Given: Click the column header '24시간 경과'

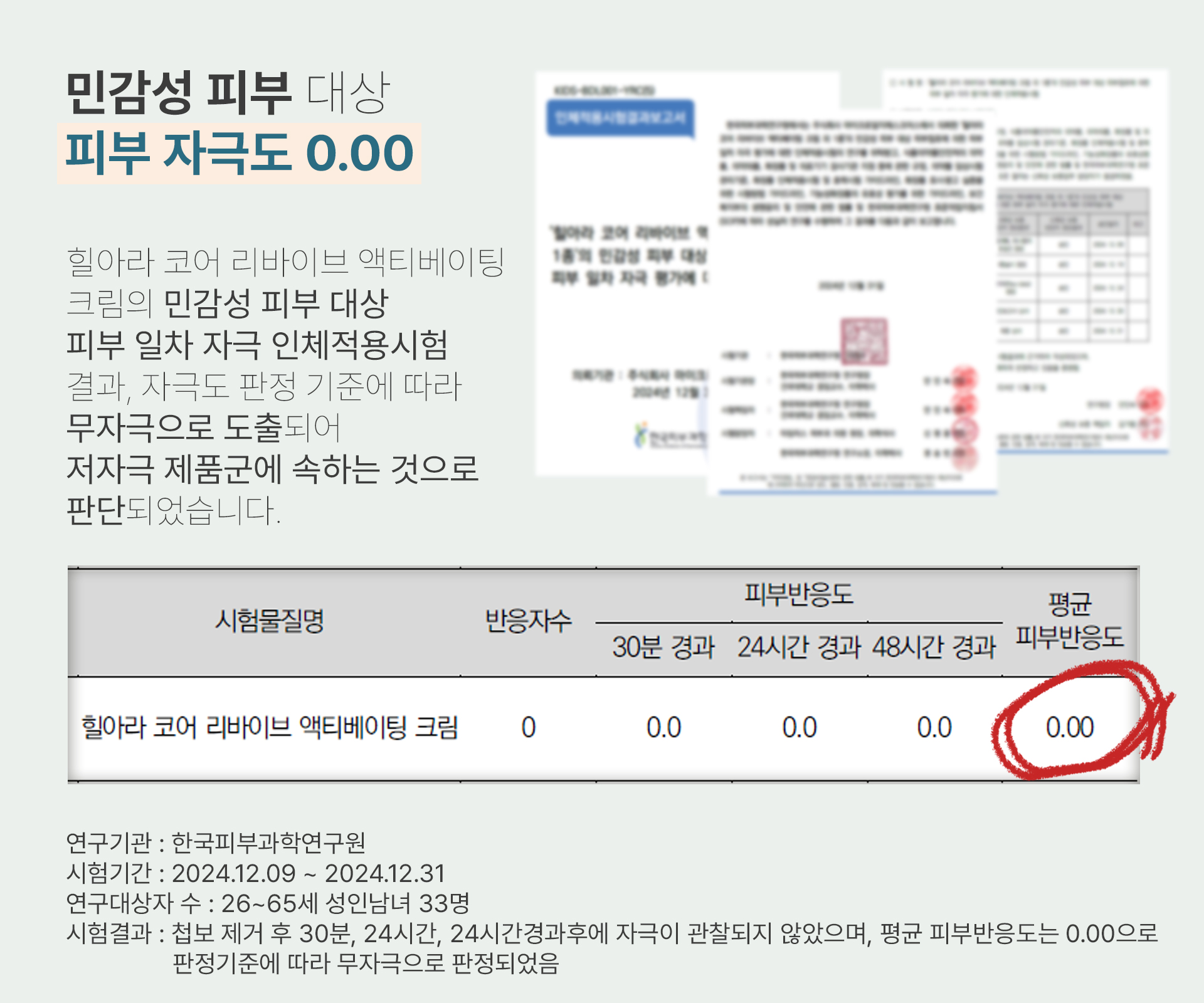Looking at the screenshot, I should tap(799, 648).
